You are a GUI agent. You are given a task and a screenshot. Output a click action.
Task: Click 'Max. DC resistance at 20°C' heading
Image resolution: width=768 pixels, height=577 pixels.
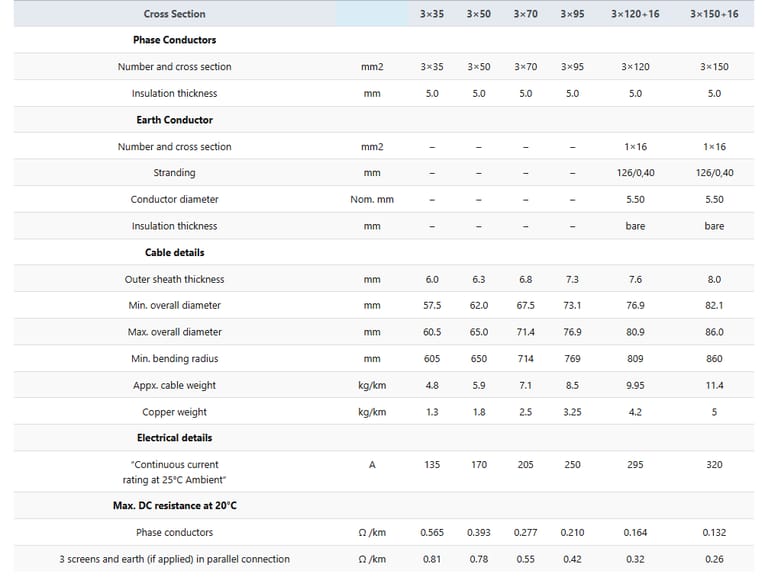coord(174,506)
